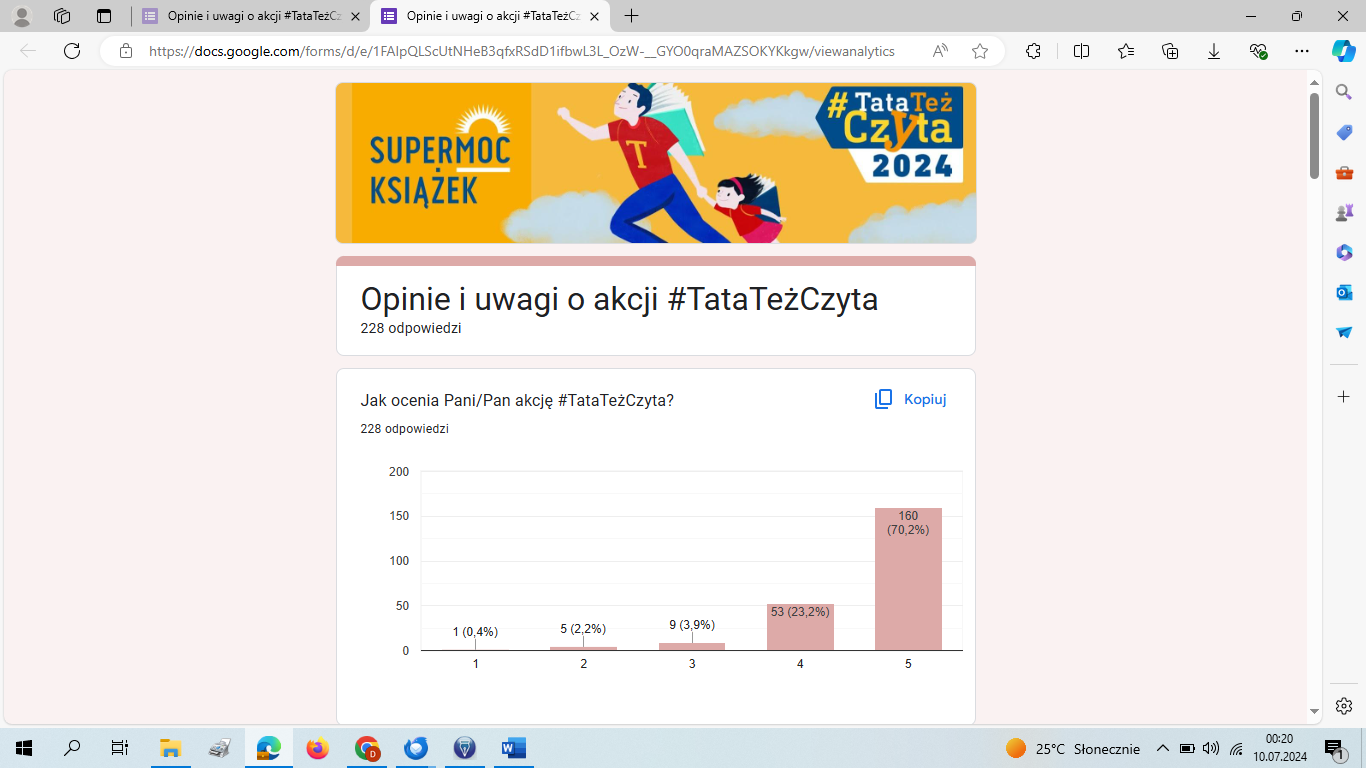Open Word from the Windows taskbar
Image resolution: width=1366 pixels, height=768 pixels.
[x=514, y=748]
